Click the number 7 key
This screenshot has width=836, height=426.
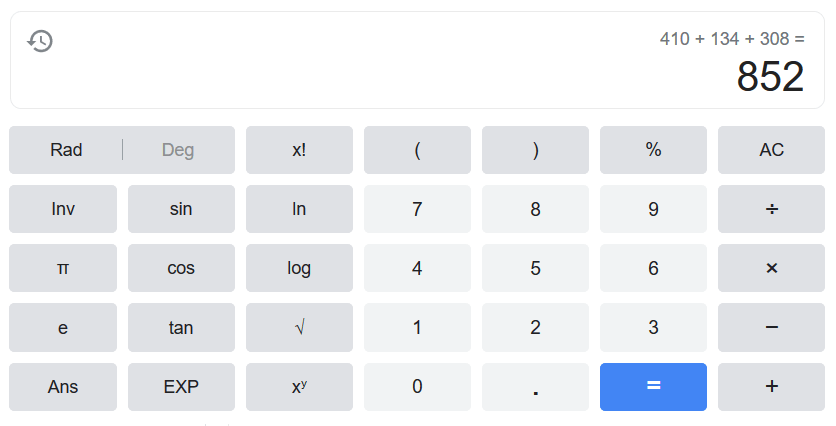pos(417,209)
